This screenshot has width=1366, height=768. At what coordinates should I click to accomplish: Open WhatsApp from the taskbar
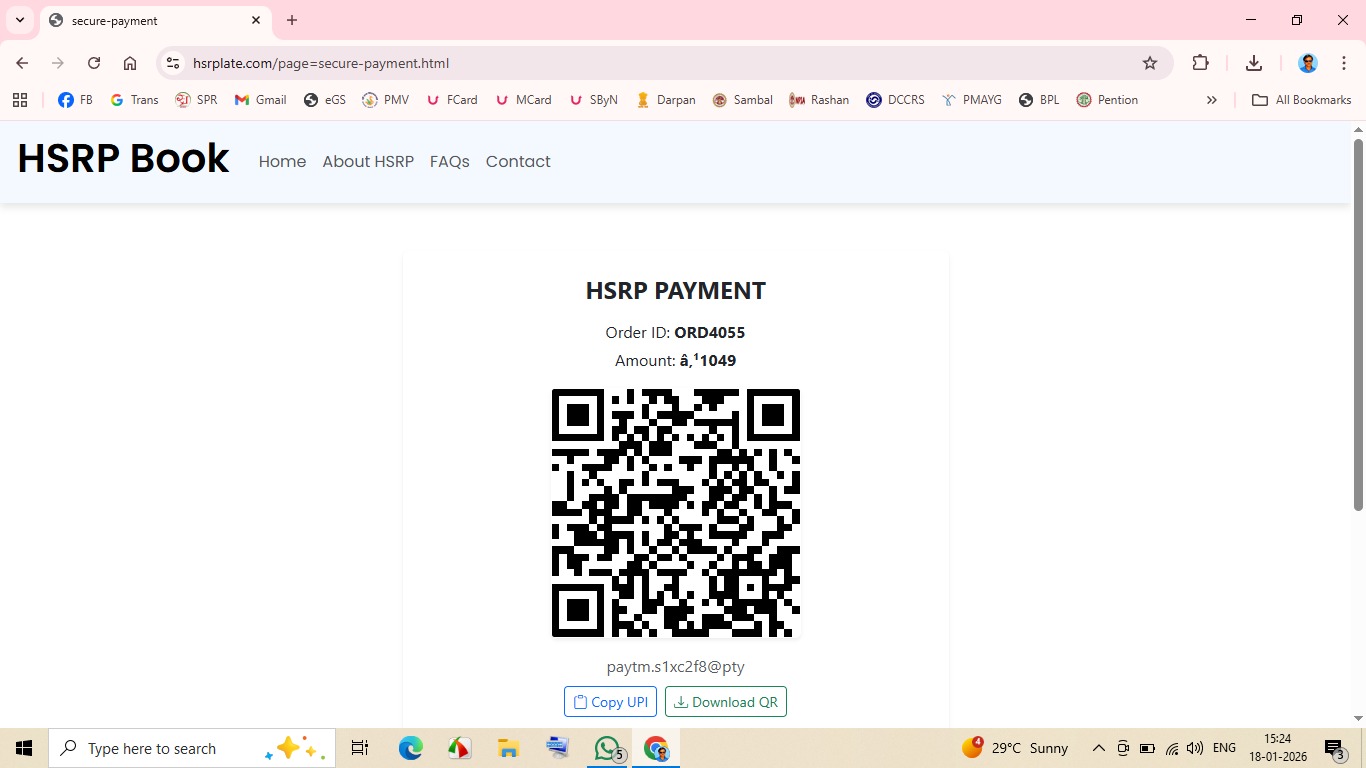tap(607, 748)
